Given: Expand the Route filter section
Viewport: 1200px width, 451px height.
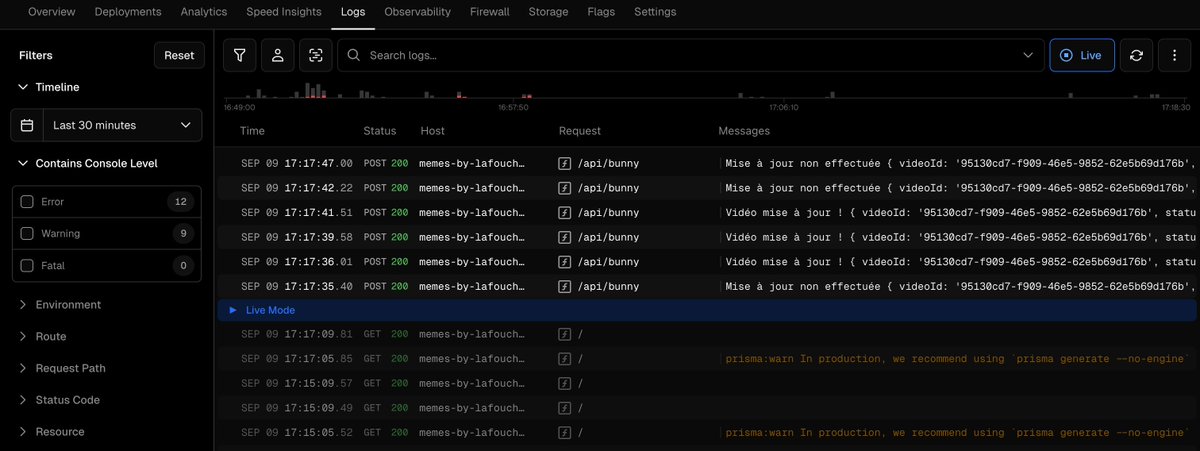Looking at the screenshot, I should [x=42, y=337].
